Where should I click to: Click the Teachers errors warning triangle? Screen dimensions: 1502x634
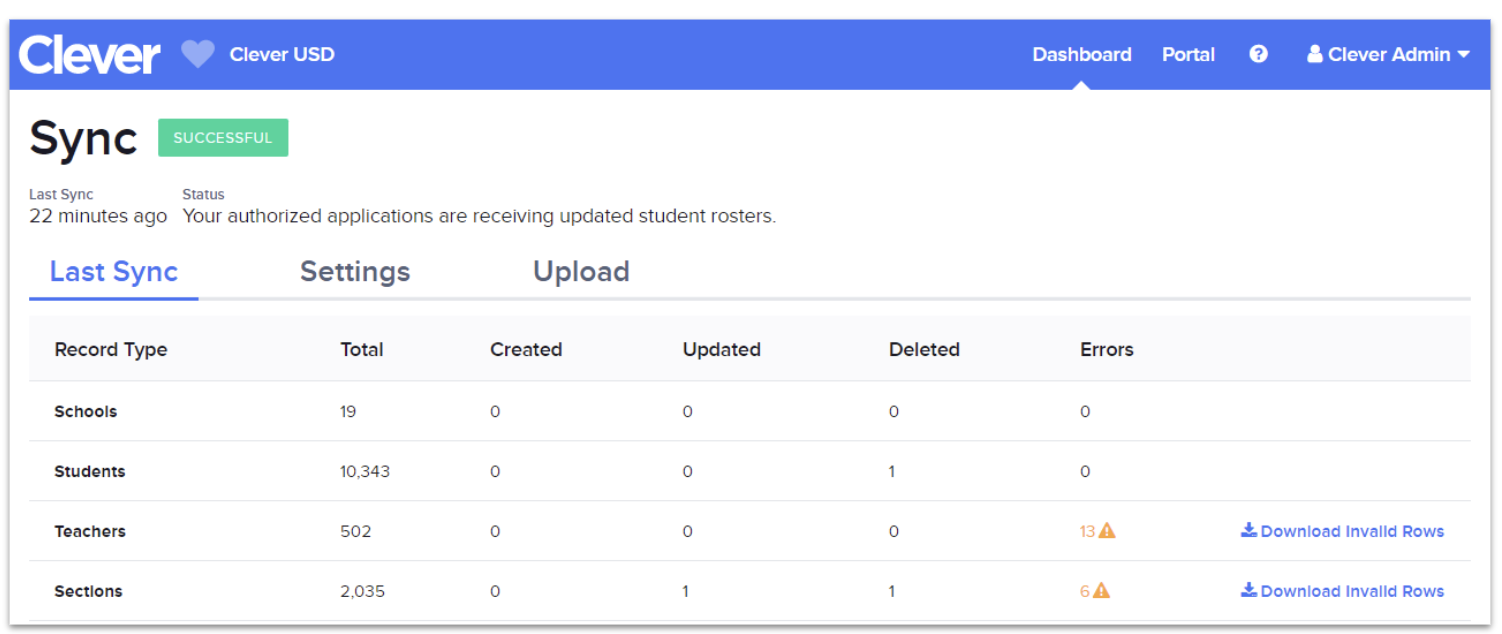pyautogui.click(x=1107, y=531)
